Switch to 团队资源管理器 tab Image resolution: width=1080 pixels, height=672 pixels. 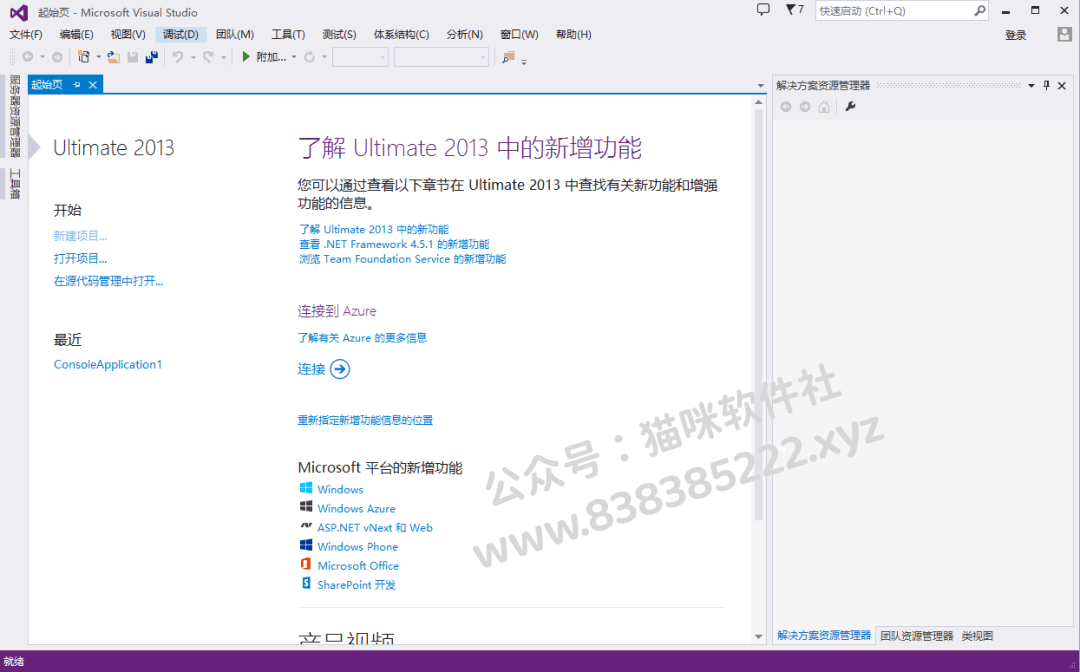pos(917,636)
